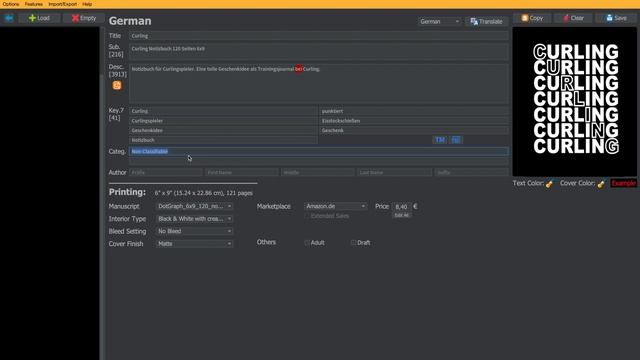Click the Empty button with red X
This screenshot has width=640, height=360.
pos(84,18)
